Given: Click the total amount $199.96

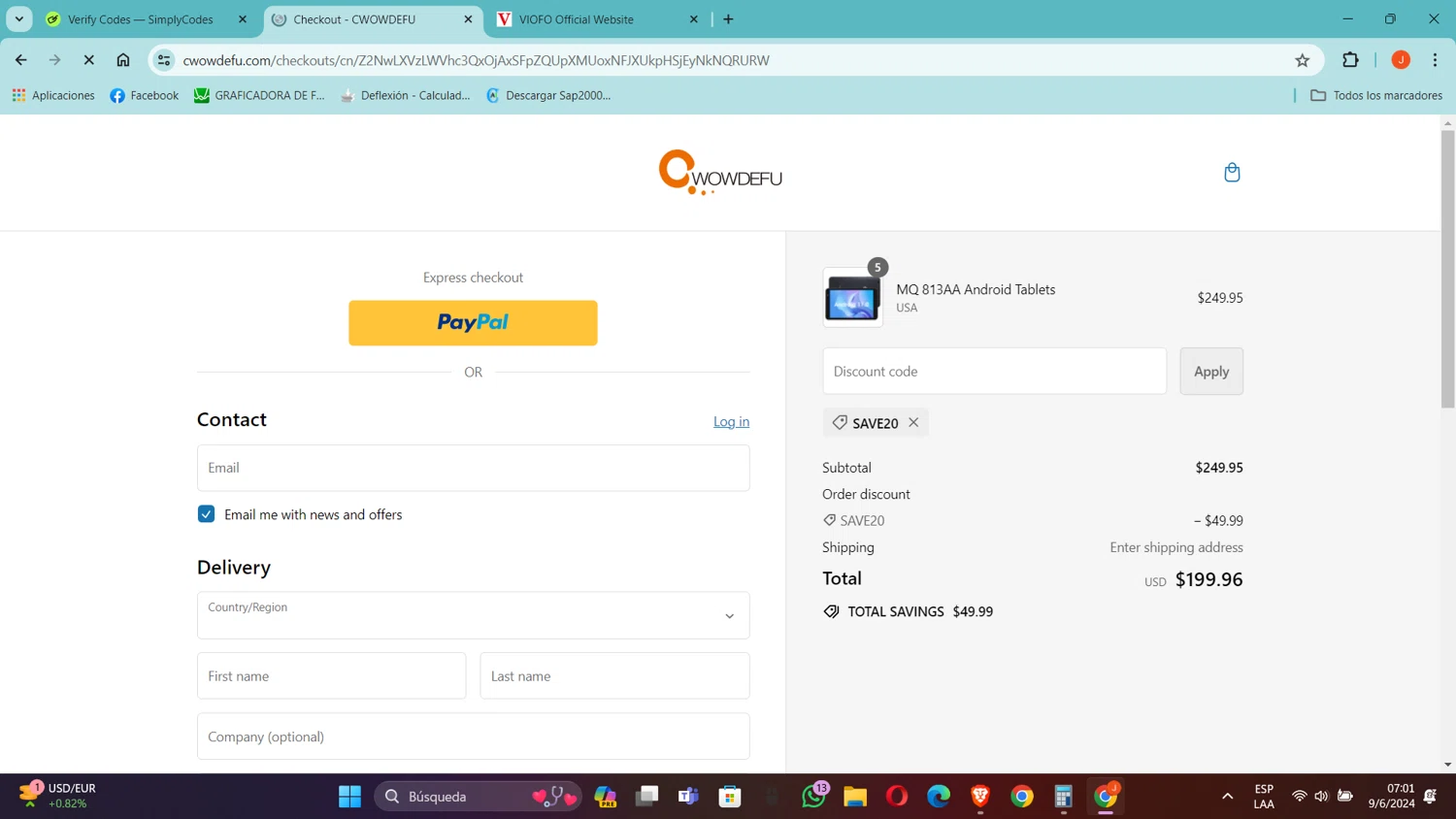Looking at the screenshot, I should [x=1208, y=579].
